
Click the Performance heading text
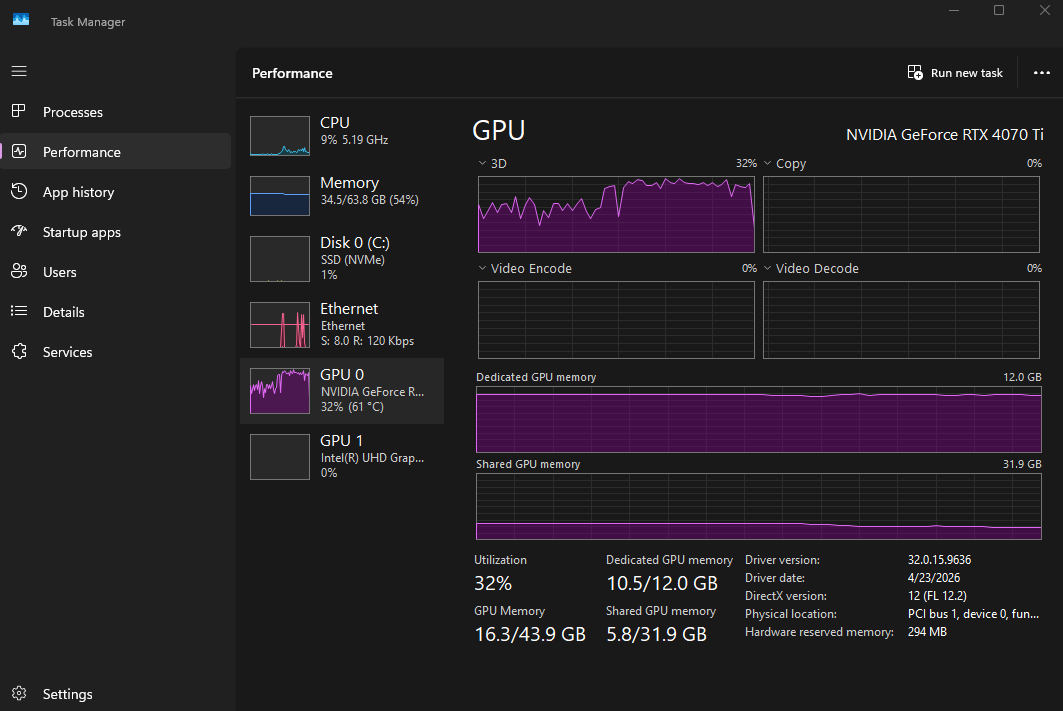click(x=292, y=73)
